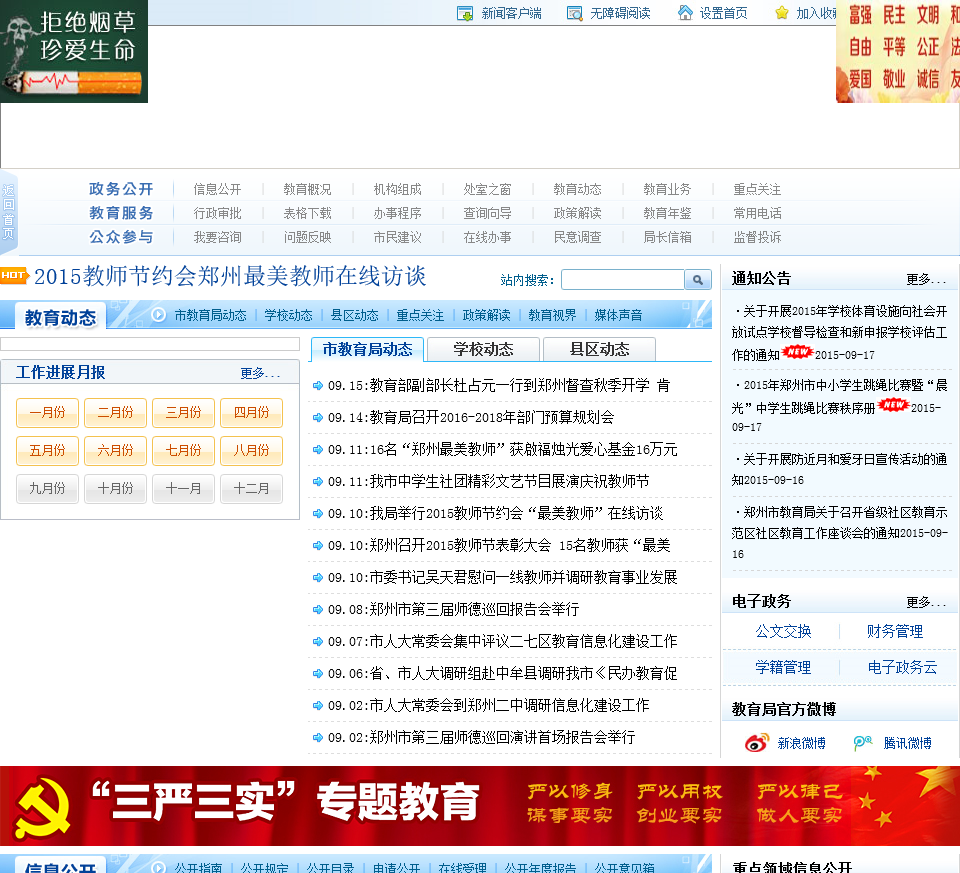Viewport: 960px width, 873px height.
Task: Click 公开指南 in the 信息公开 bar
Action: point(198,867)
